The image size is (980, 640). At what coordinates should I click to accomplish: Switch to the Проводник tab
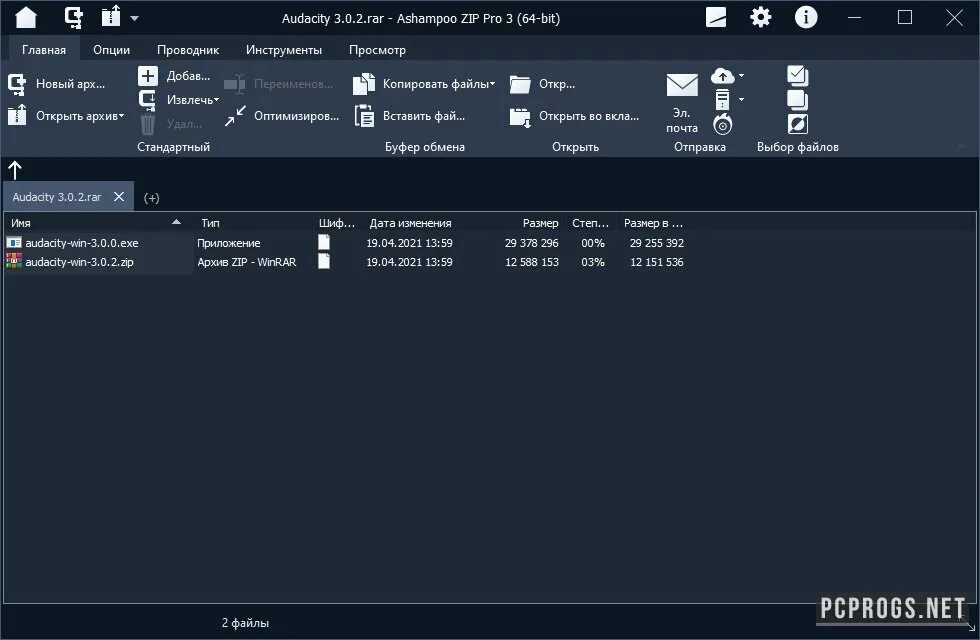click(188, 49)
